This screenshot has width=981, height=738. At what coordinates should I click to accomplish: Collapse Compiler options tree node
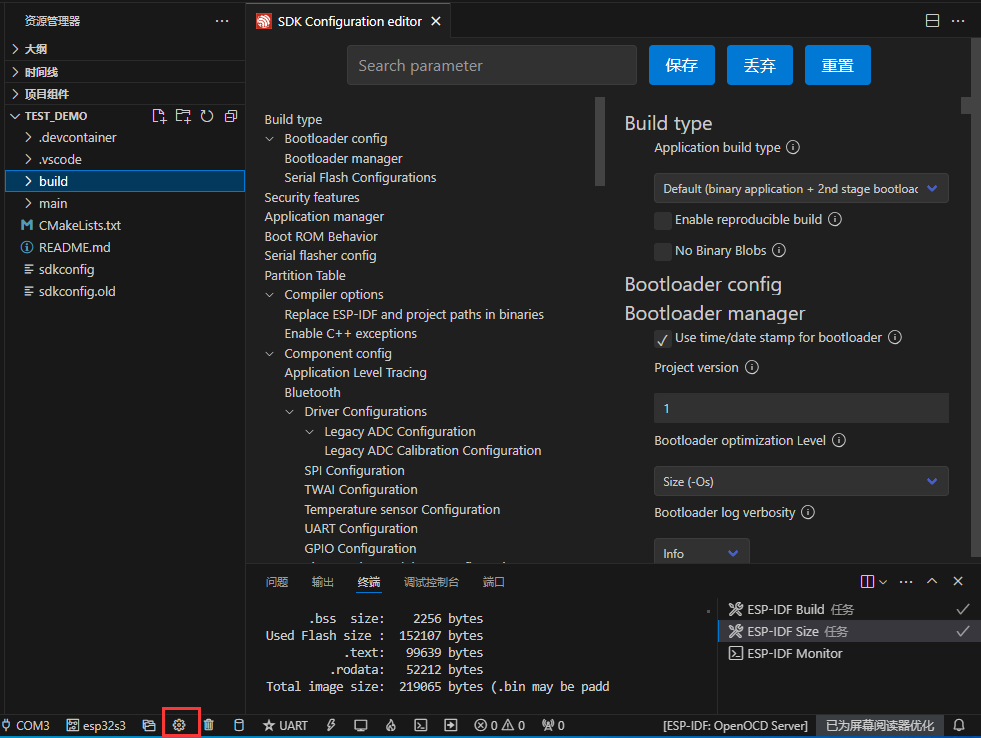[270, 295]
